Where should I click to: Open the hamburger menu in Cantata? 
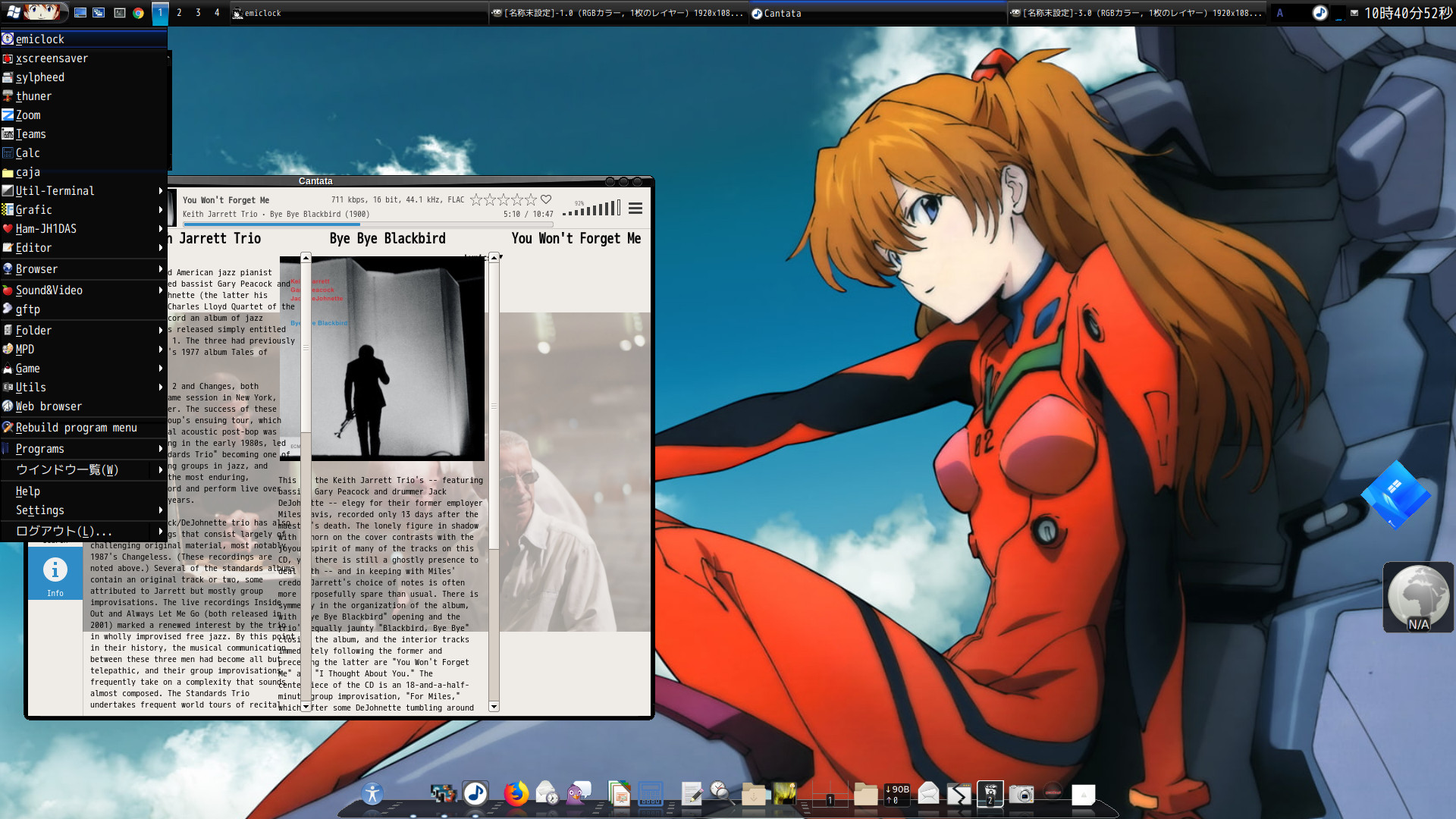pyautogui.click(x=635, y=208)
